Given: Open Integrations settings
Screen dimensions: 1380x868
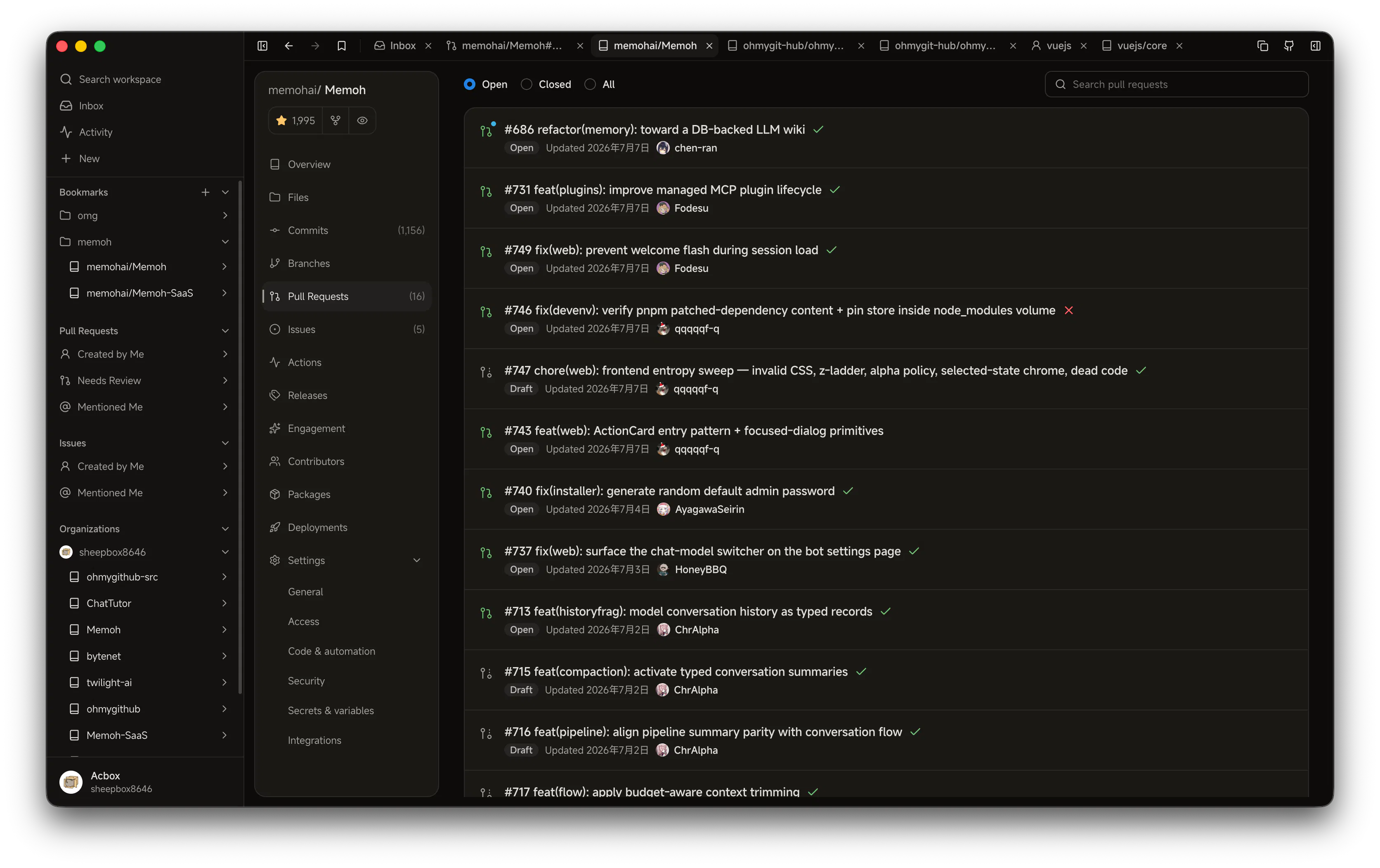Looking at the screenshot, I should (x=314, y=740).
